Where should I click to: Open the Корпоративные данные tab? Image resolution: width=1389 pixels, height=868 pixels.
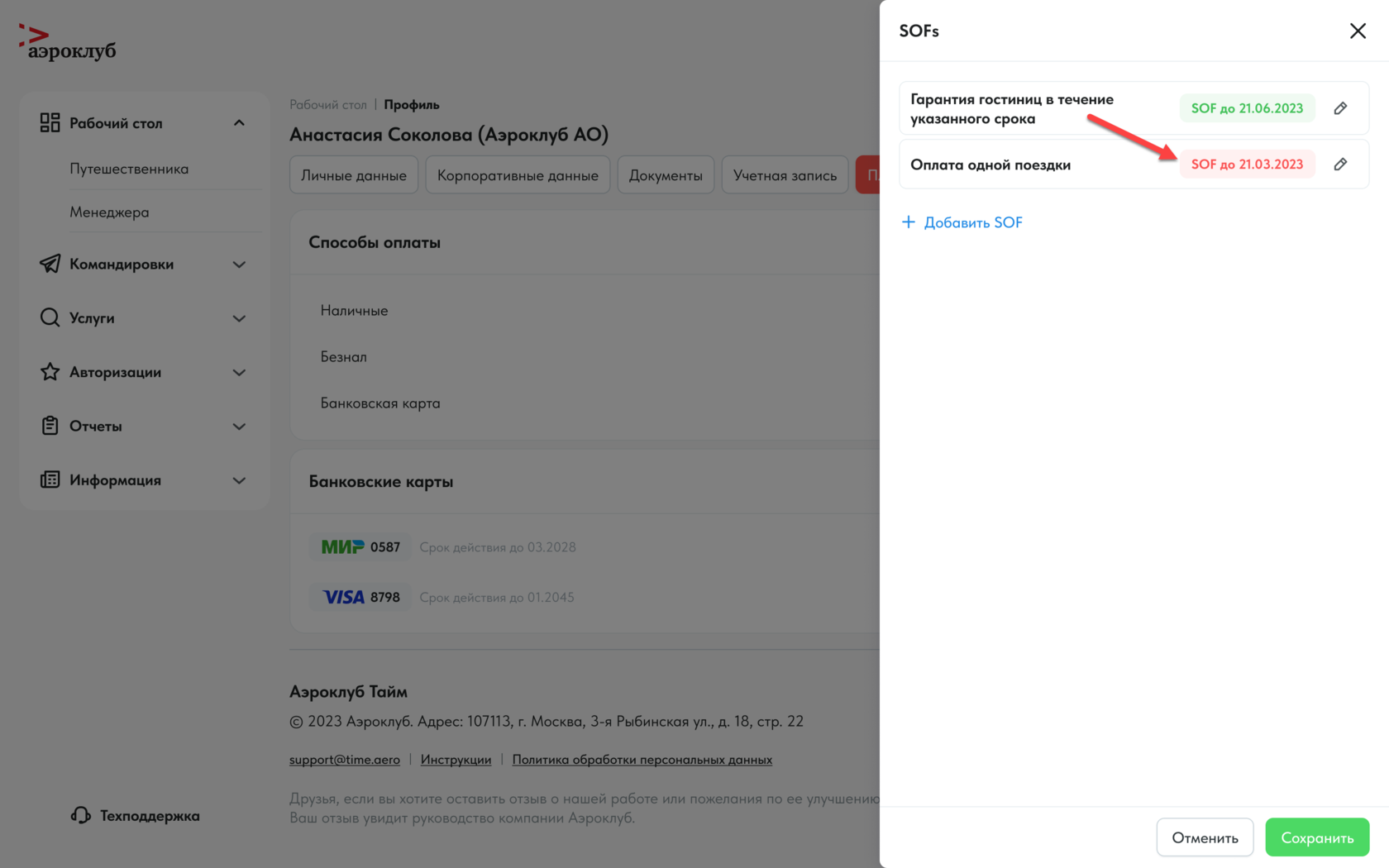click(x=518, y=175)
